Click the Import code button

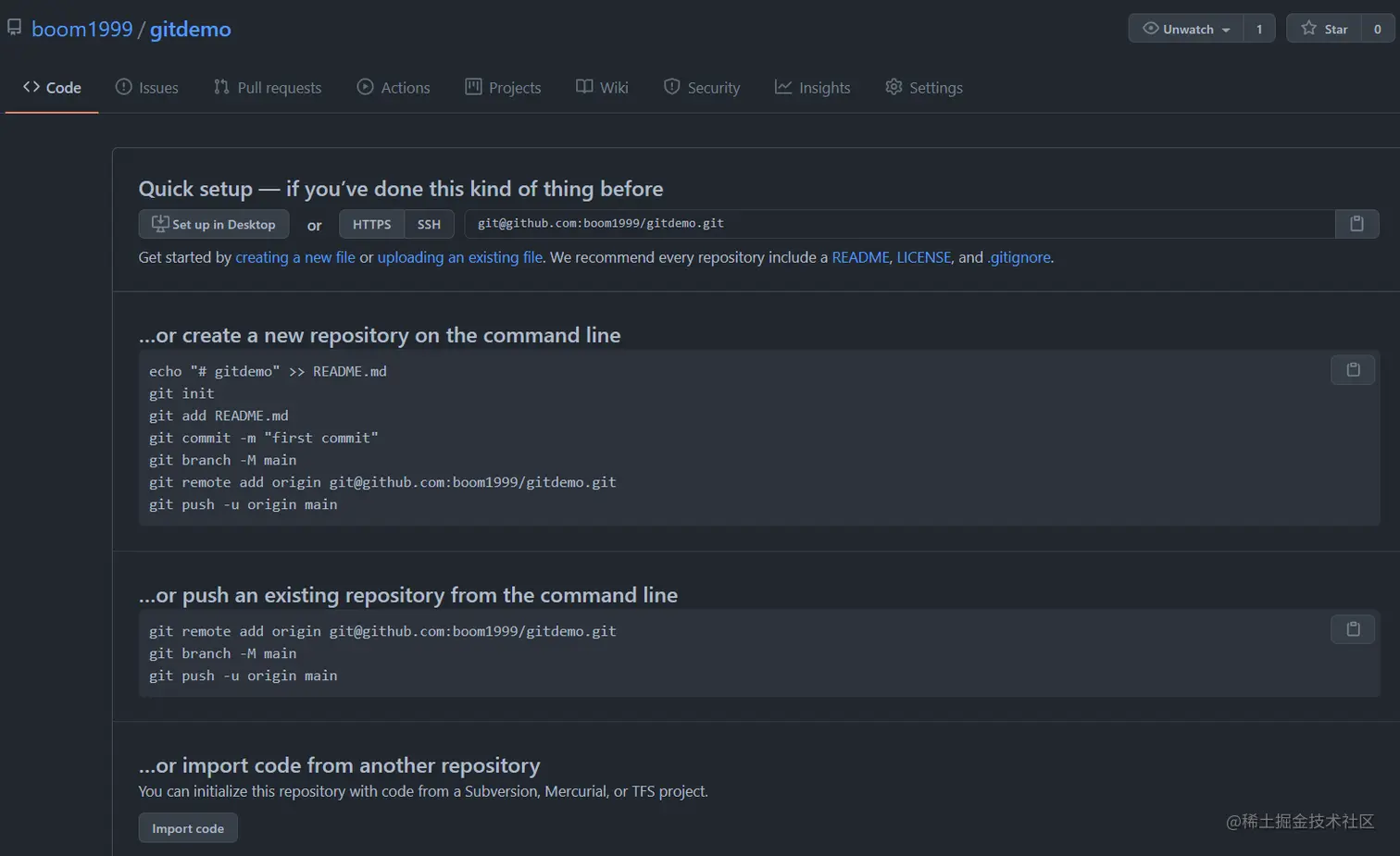tap(188, 828)
